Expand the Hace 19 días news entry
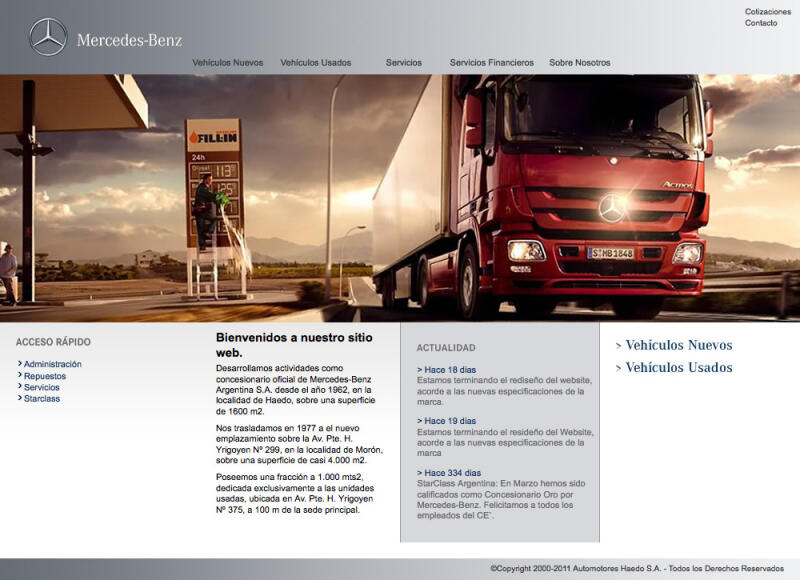The height and width of the screenshot is (580, 800). (x=448, y=421)
